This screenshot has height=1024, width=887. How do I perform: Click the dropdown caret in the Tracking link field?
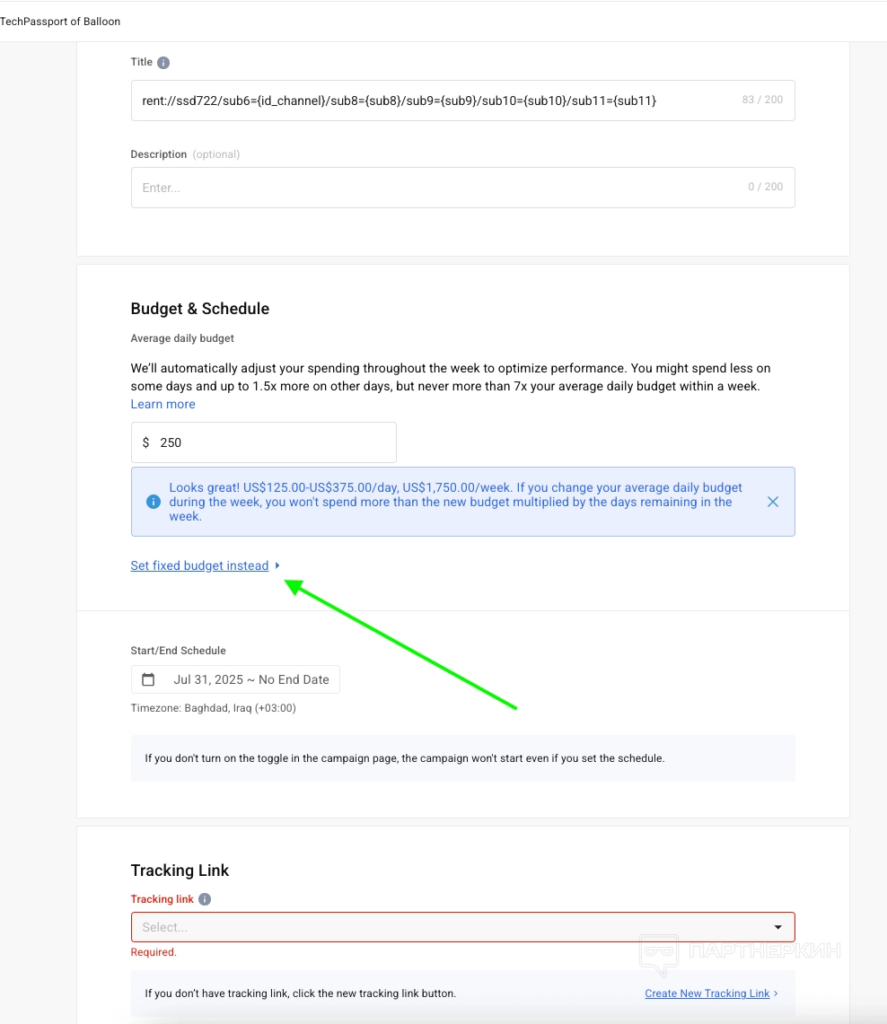coord(780,927)
